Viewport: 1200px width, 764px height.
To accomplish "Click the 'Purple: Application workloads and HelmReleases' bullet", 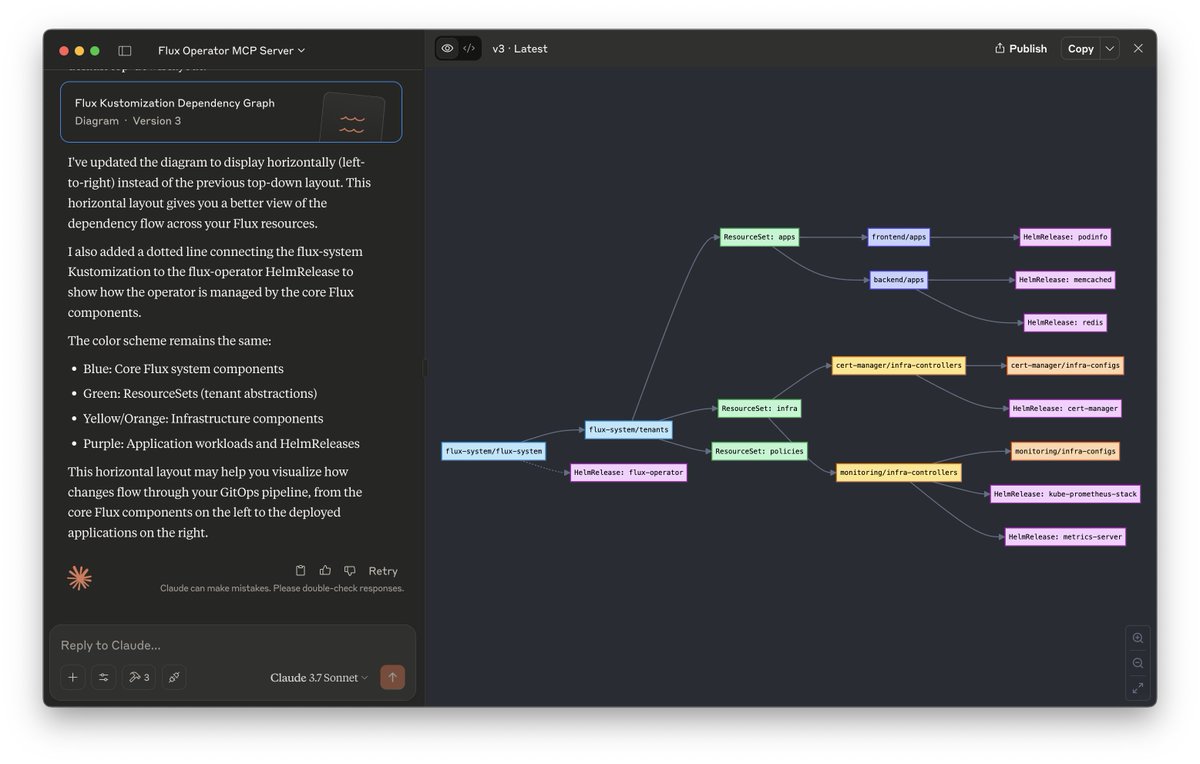I will point(221,444).
